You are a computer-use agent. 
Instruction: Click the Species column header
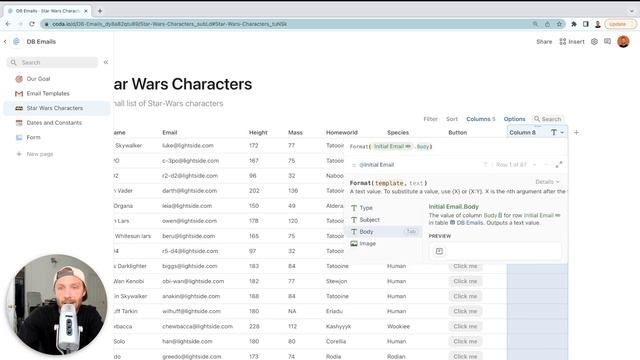398,133
